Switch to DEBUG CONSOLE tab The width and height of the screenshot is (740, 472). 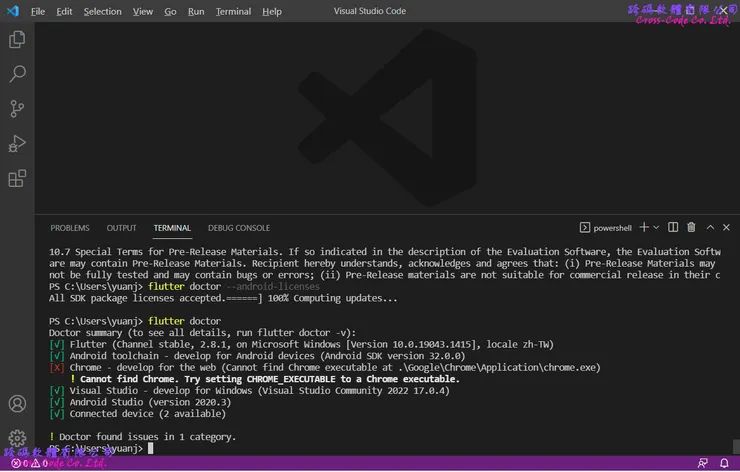(x=239, y=228)
